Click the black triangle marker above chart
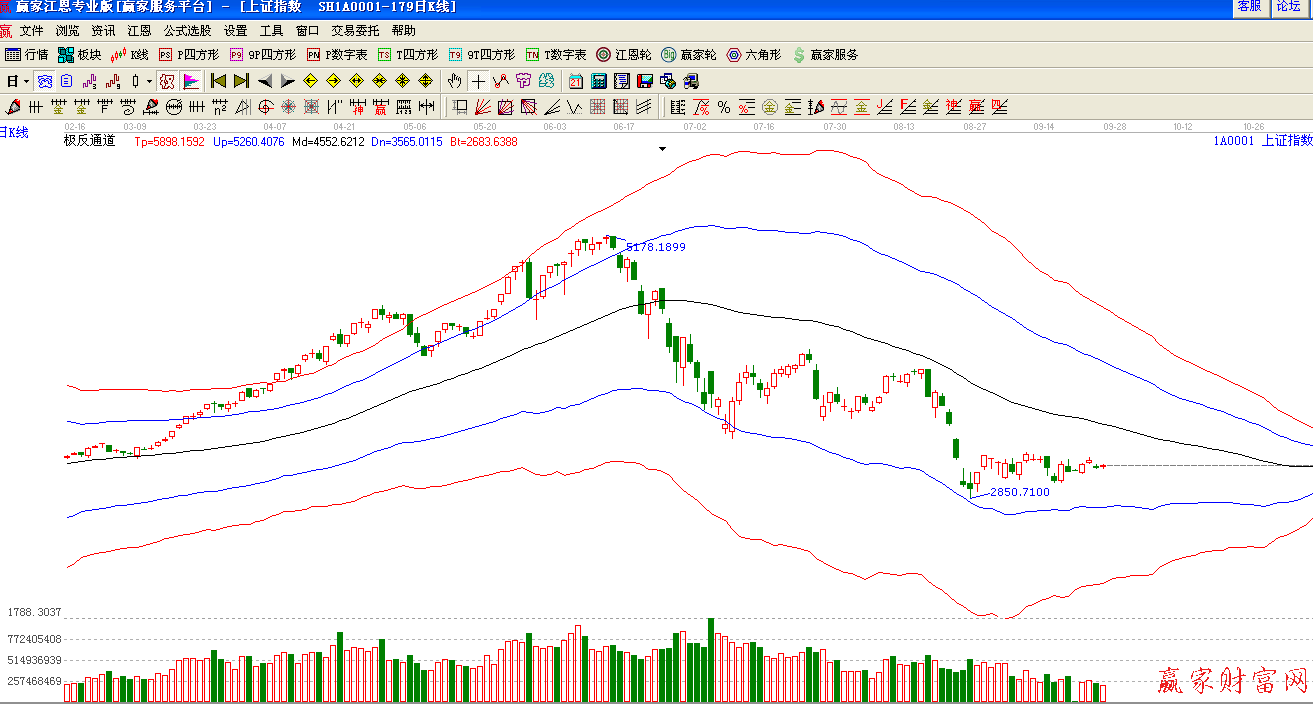This screenshot has width=1313, height=705. pos(662,149)
